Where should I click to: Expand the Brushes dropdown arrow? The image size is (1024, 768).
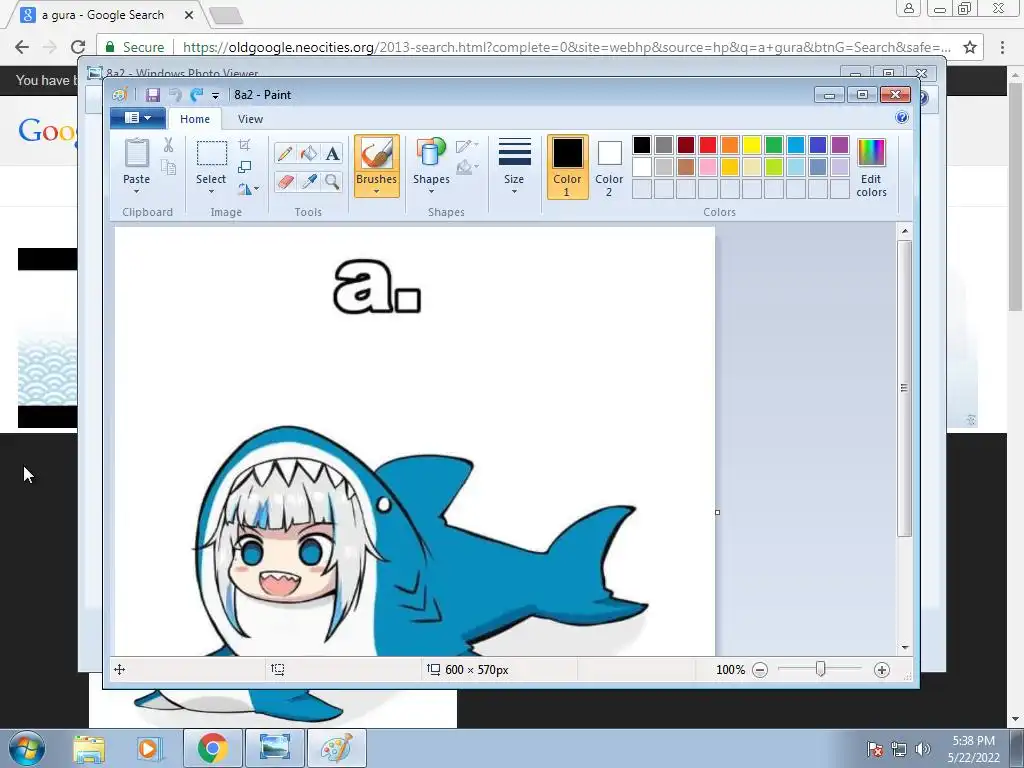[x=376, y=192]
